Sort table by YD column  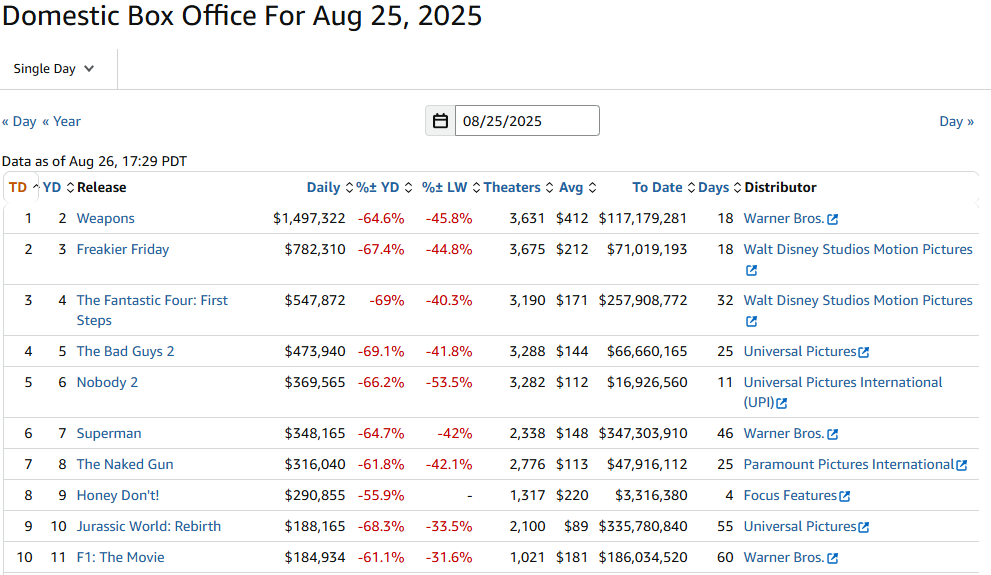click(x=58, y=188)
